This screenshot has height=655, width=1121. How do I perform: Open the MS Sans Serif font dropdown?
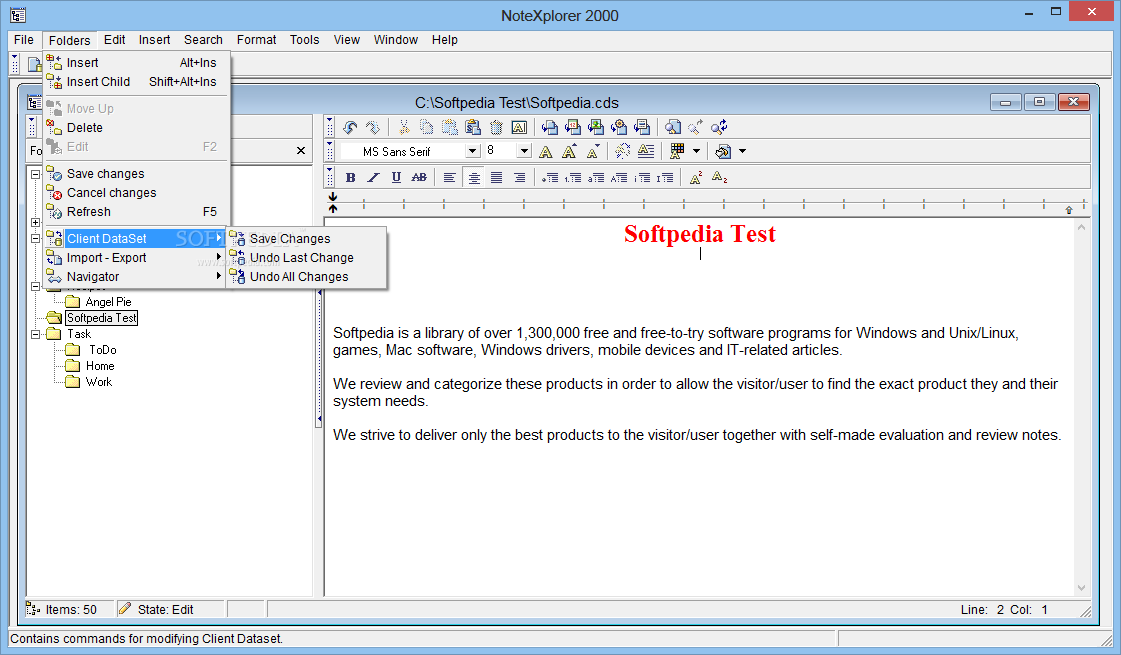pyautogui.click(x=472, y=152)
